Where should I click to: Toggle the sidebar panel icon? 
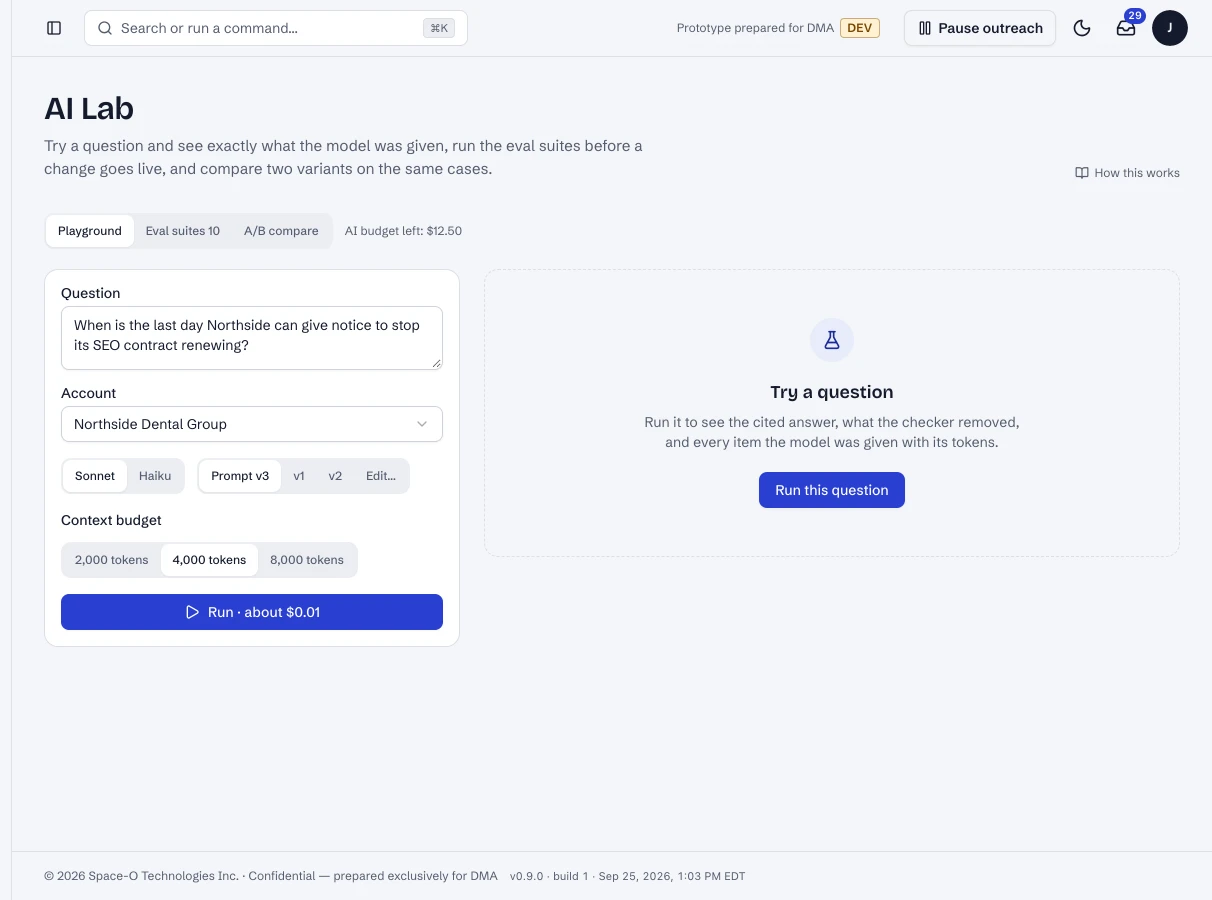coord(54,28)
